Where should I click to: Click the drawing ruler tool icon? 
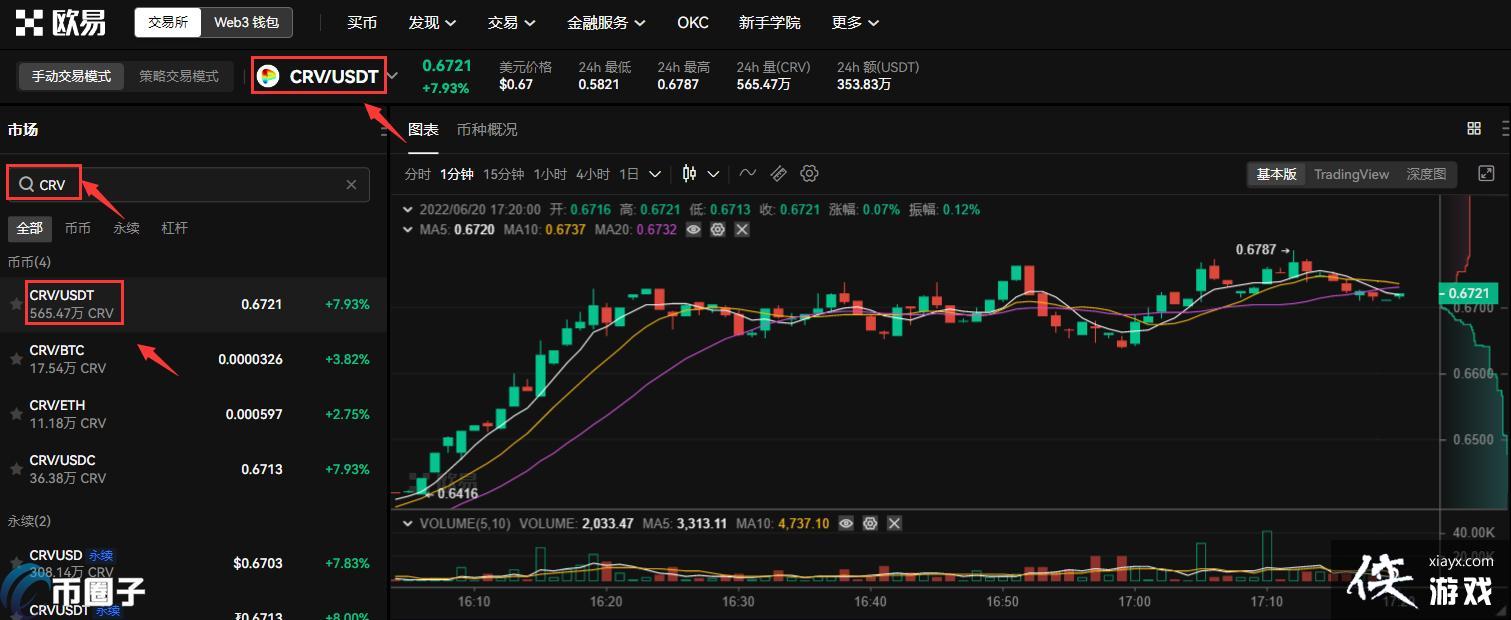(x=779, y=173)
